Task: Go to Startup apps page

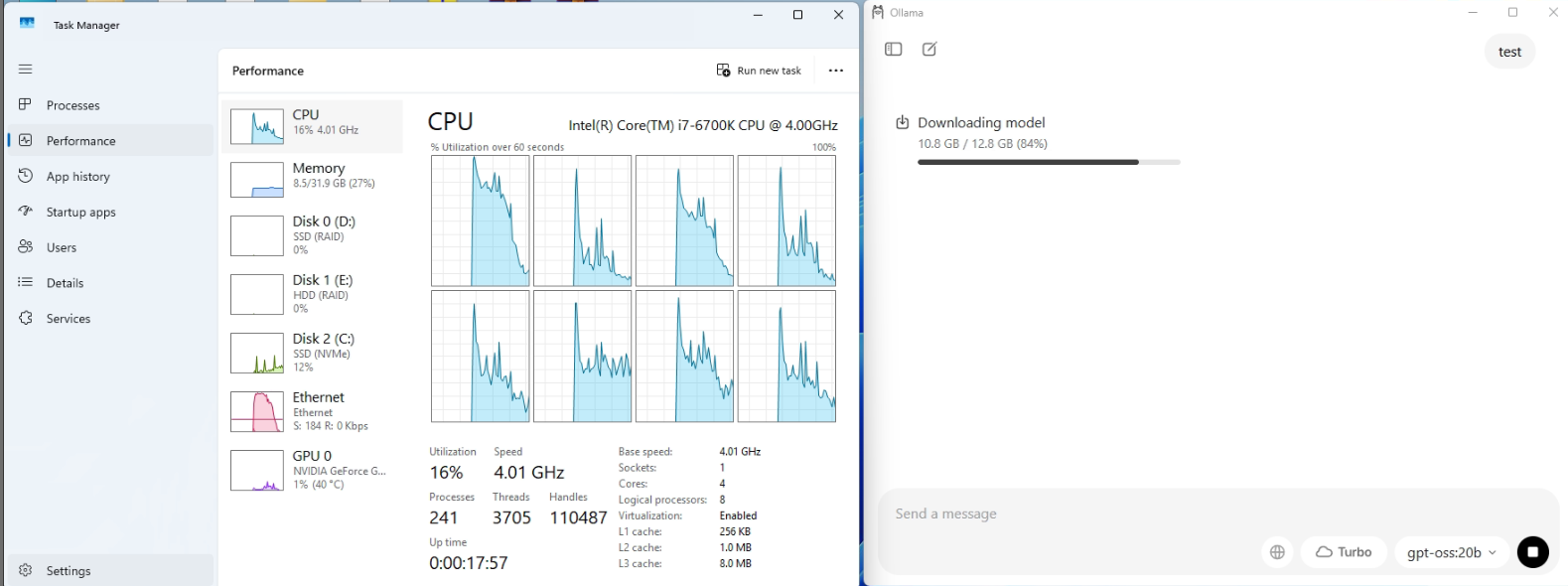Action: point(109,213)
